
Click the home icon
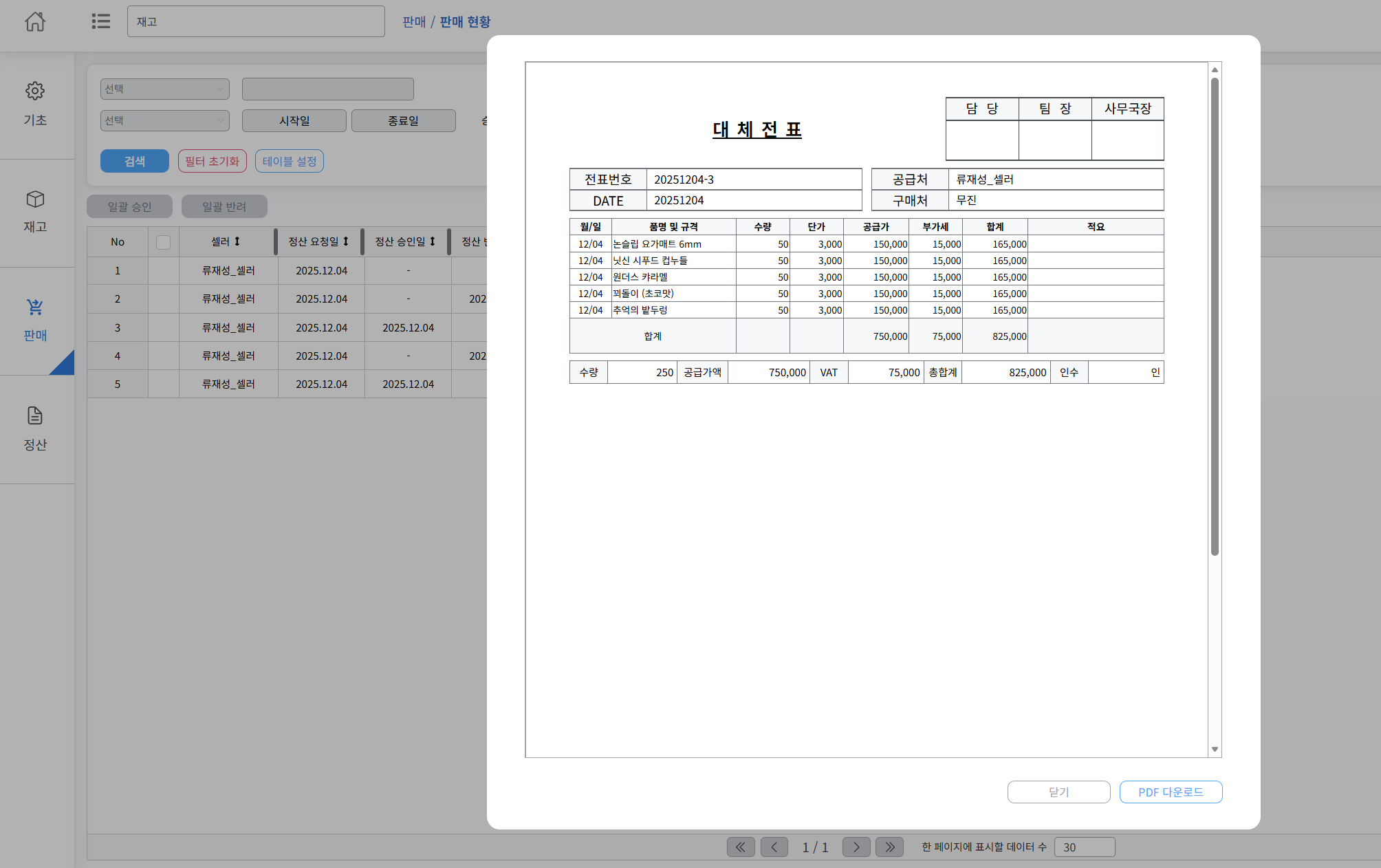(x=35, y=22)
